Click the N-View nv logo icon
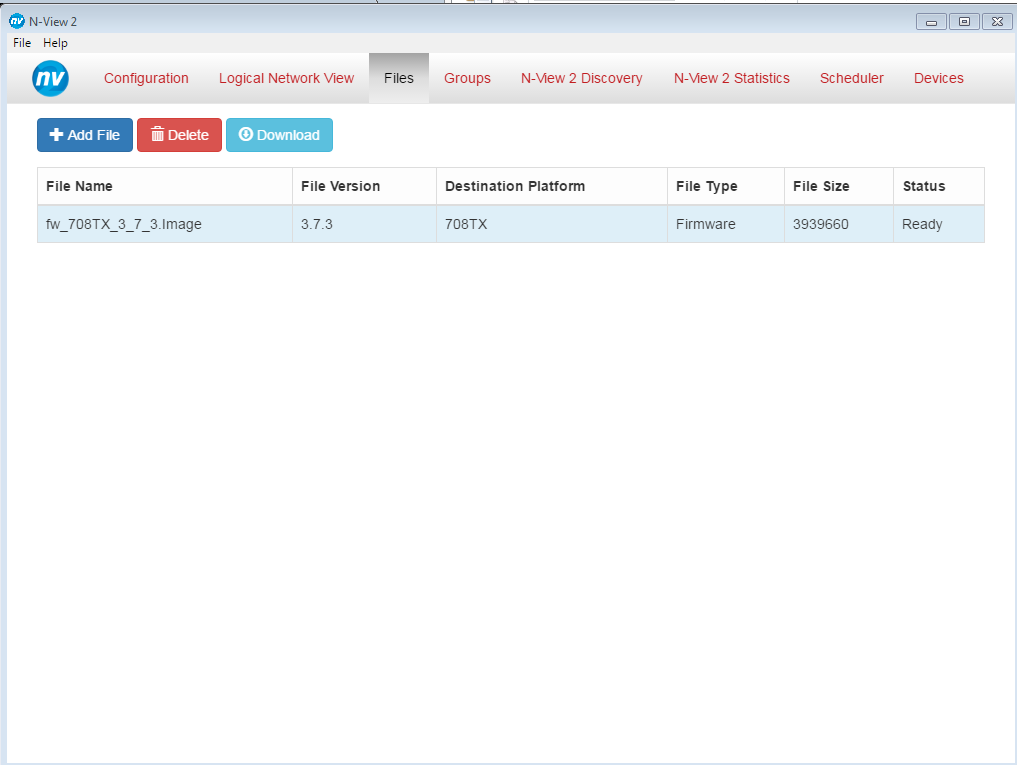The height and width of the screenshot is (765, 1017). [51, 79]
